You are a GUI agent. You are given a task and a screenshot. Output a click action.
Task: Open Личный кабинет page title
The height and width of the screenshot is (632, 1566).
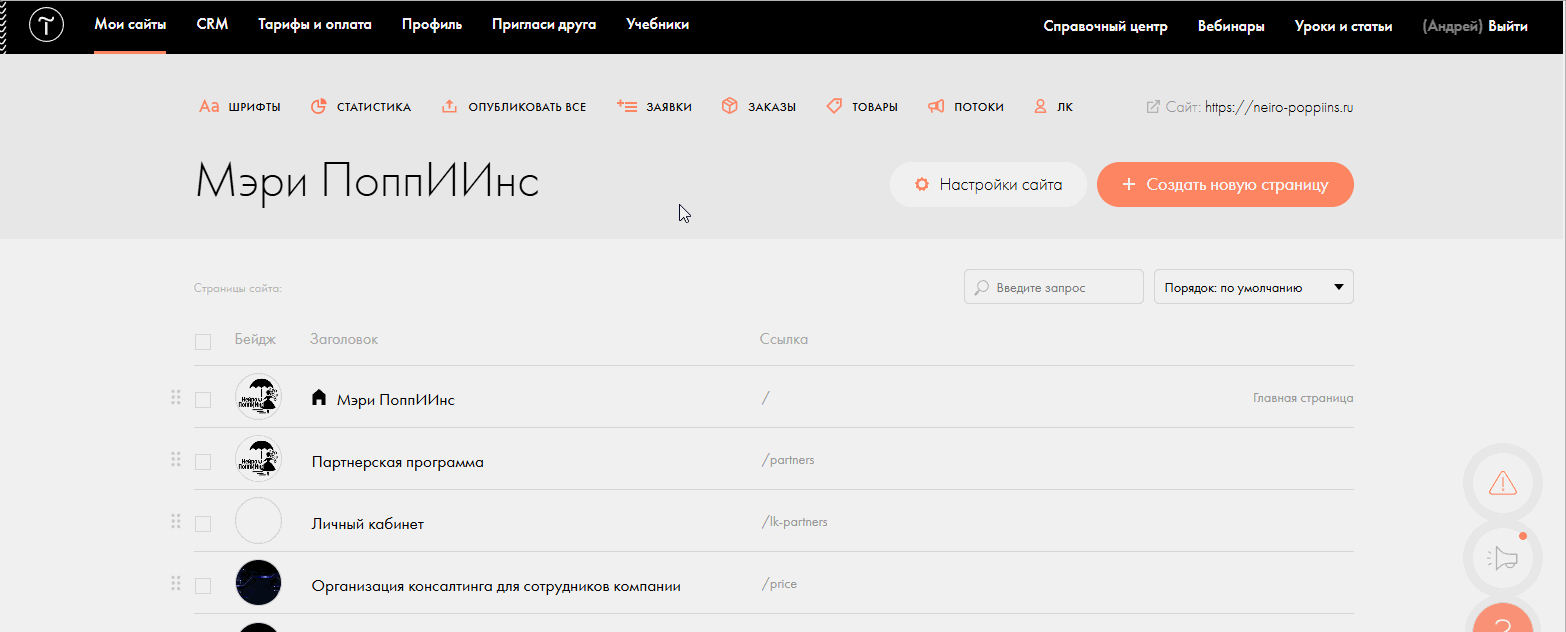[x=368, y=524]
